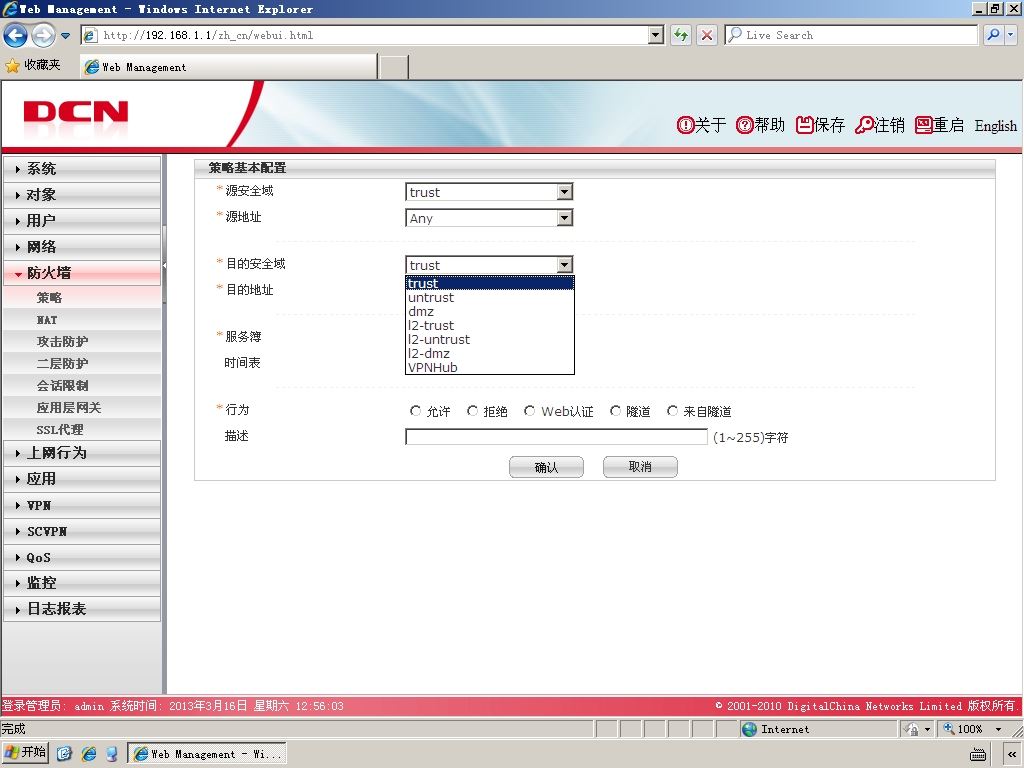
Task: Expand the VPN sidebar menu
Action: click(82, 505)
